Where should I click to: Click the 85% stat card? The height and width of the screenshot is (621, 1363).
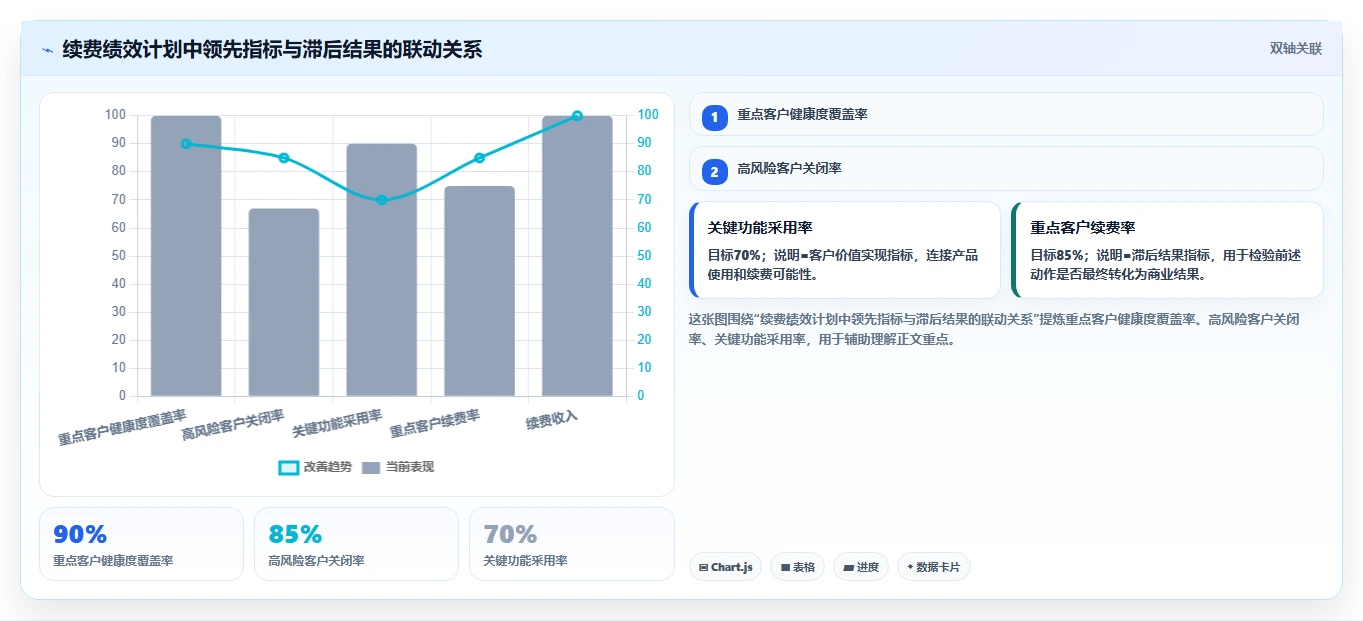pyautogui.click(x=356, y=544)
